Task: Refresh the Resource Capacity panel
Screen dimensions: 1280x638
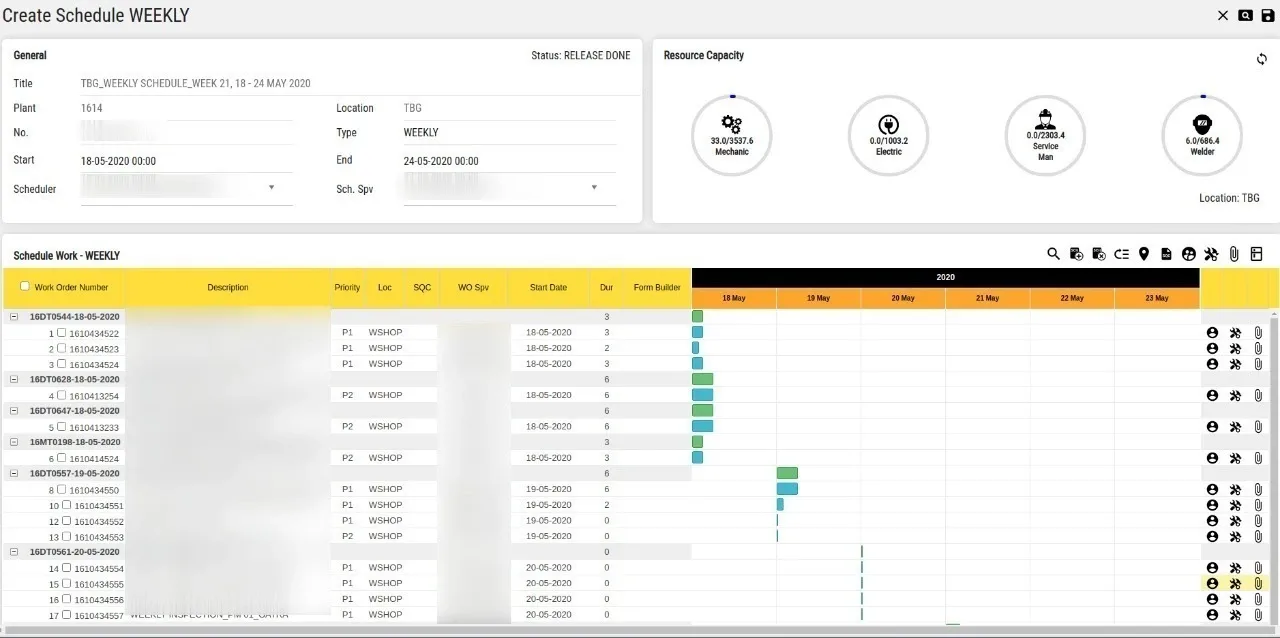Action: click(1262, 59)
